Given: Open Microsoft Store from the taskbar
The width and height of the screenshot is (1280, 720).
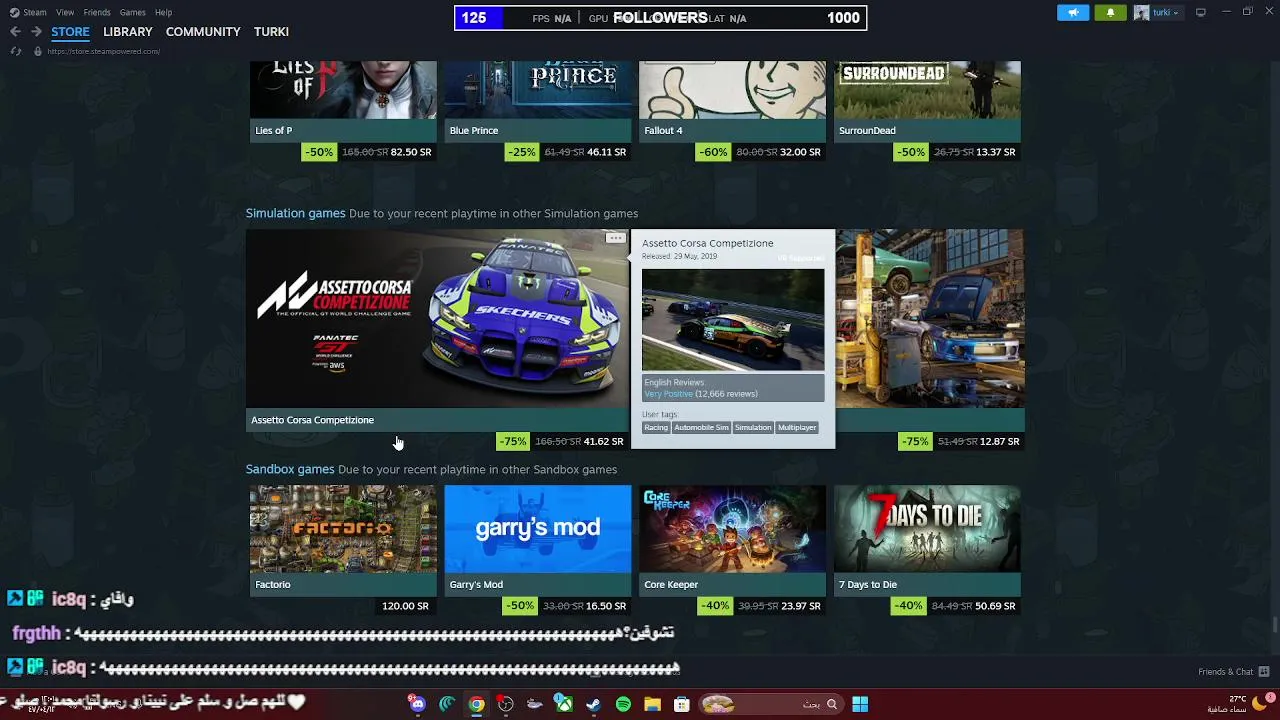Looking at the screenshot, I should [682, 704].
